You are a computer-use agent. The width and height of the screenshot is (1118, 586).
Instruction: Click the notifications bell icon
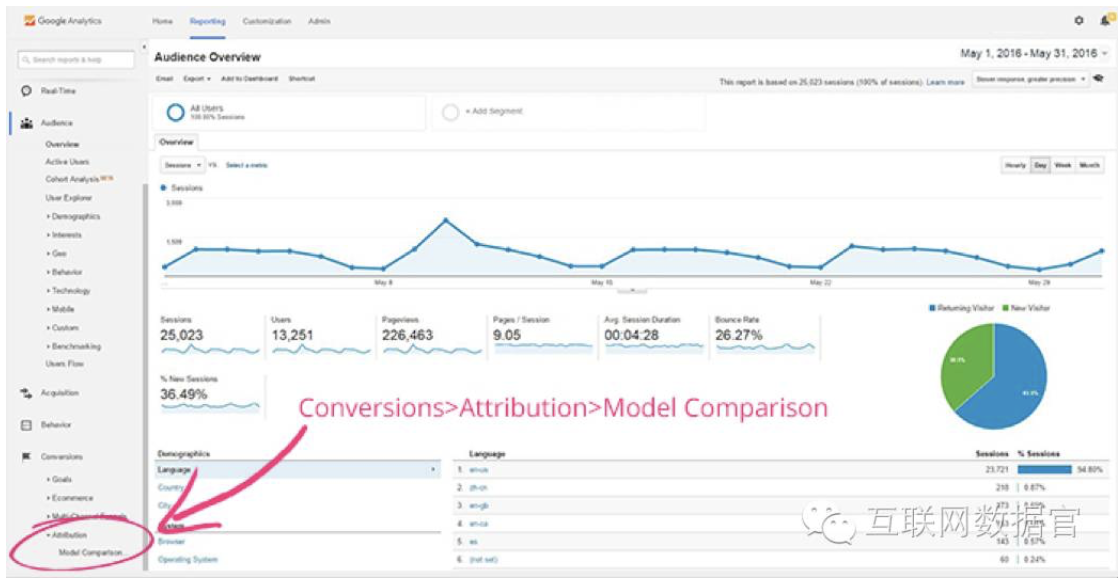1101,21
